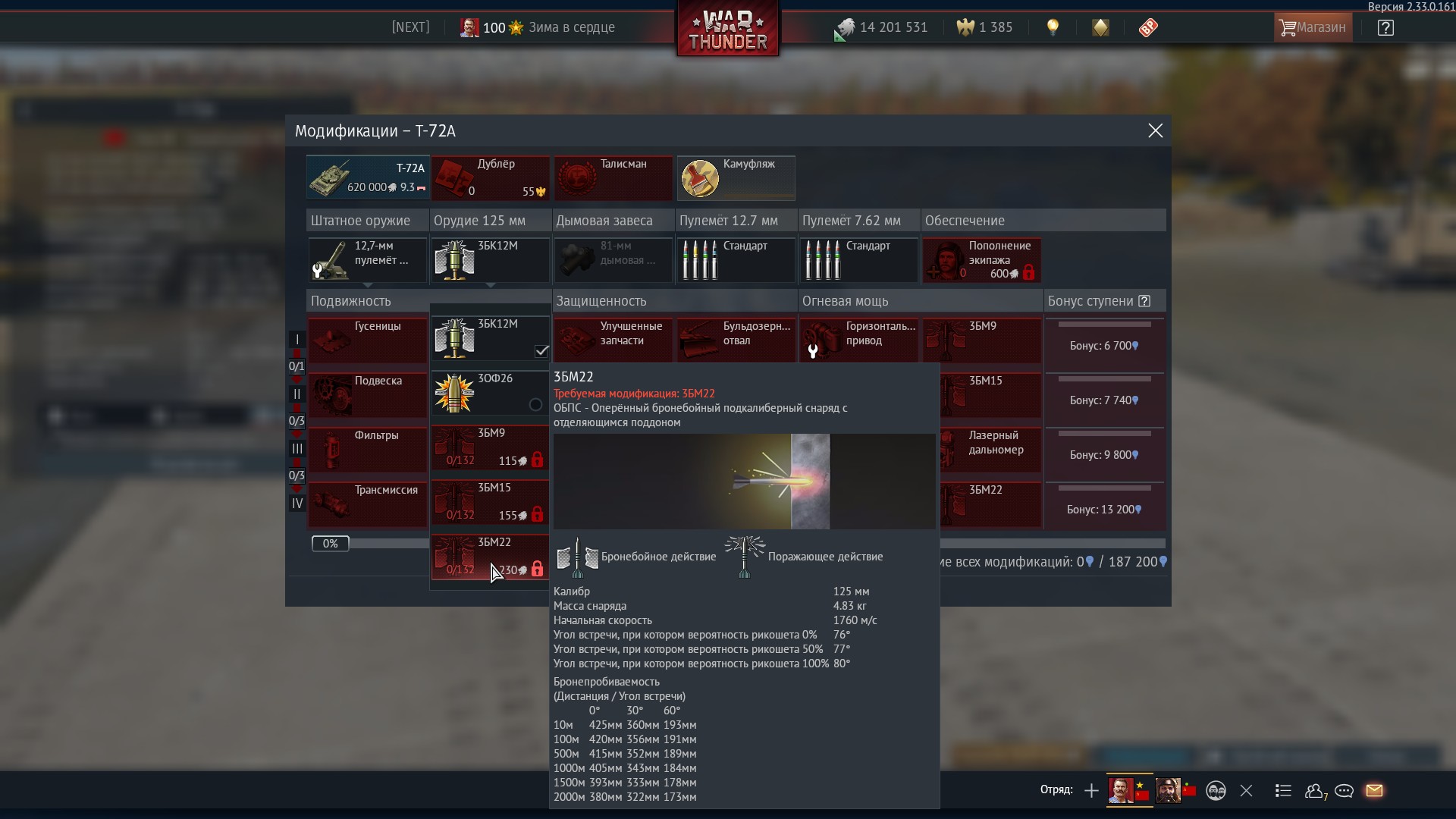The height and width of the screenshot is (819, 1456).
Task: Open the gold diamond icon in top bar
Action: pyautogui.click(x=1100, y=28)
